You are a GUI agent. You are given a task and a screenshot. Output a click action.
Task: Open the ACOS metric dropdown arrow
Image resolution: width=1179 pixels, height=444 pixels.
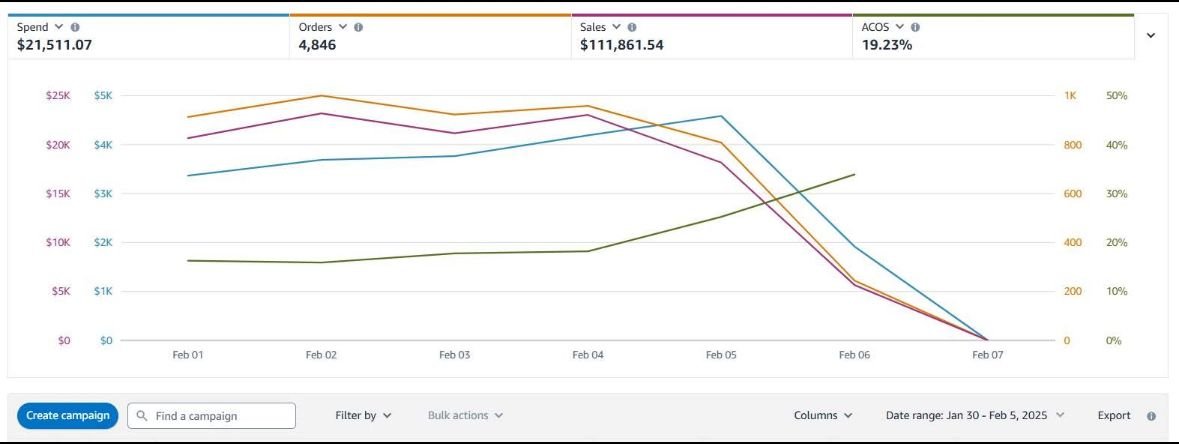tap(900, 27)
